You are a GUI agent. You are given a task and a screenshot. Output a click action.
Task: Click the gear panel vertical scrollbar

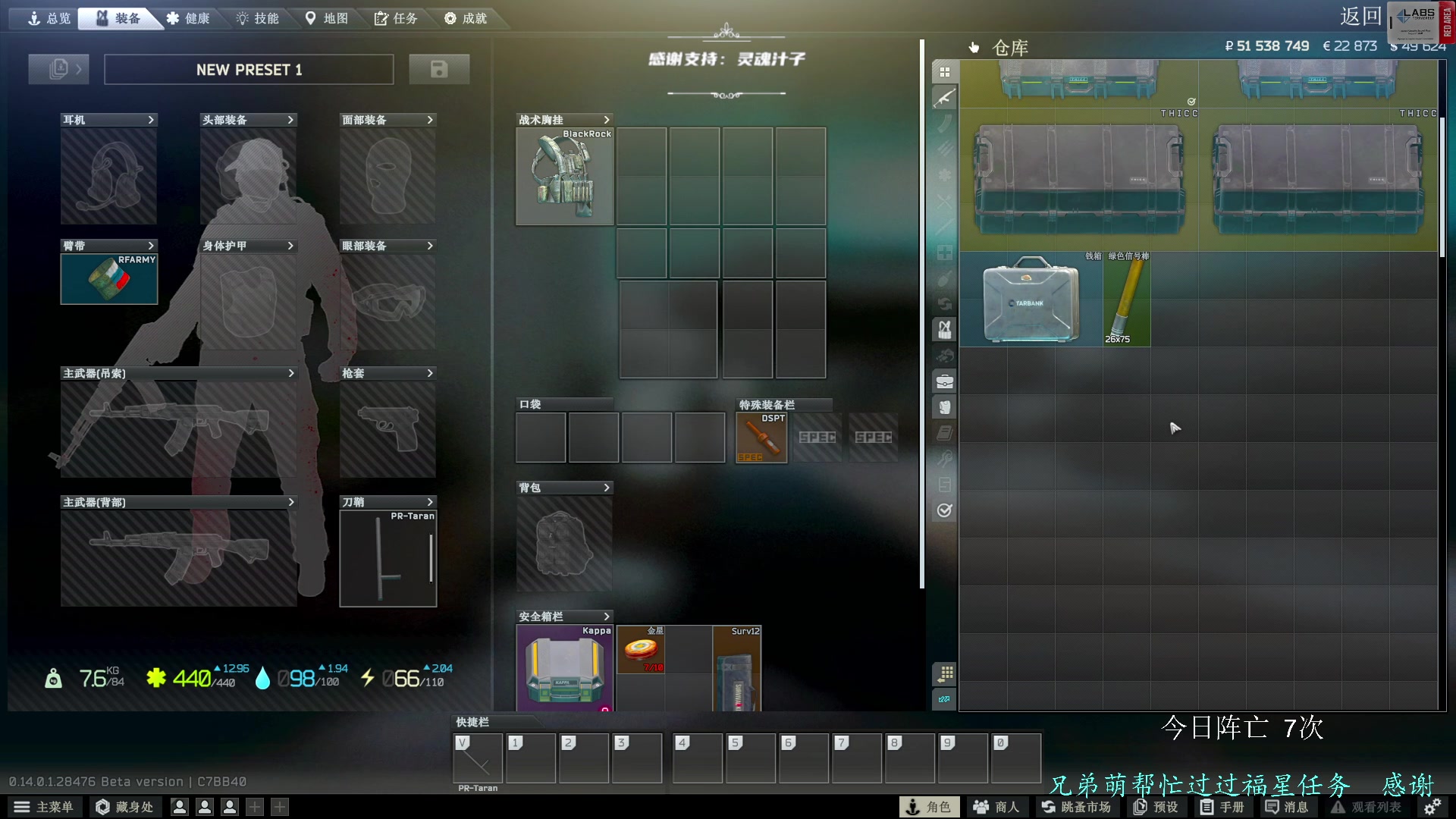(922, 314)
